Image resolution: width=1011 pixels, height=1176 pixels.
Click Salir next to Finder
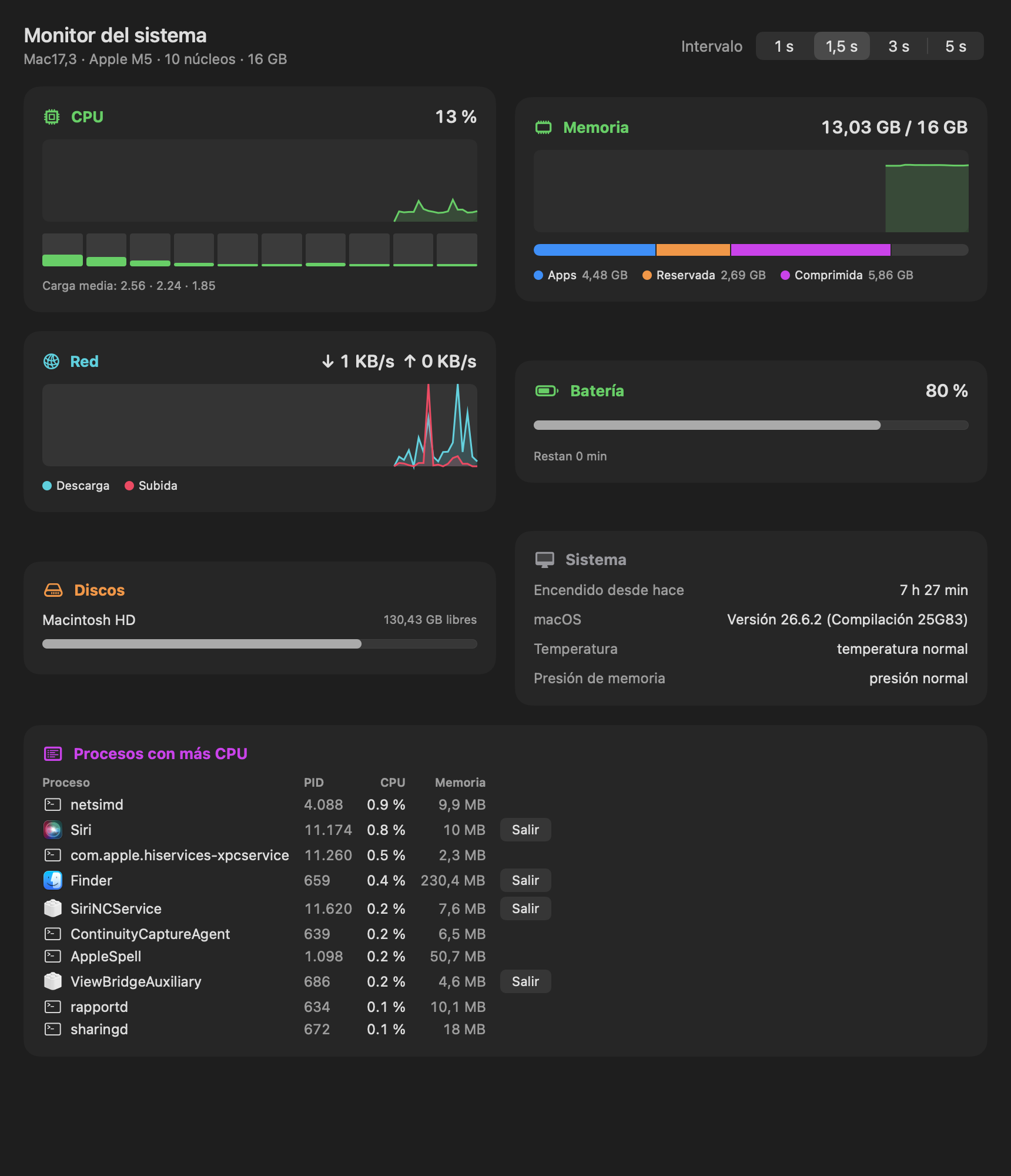point(525,880)
